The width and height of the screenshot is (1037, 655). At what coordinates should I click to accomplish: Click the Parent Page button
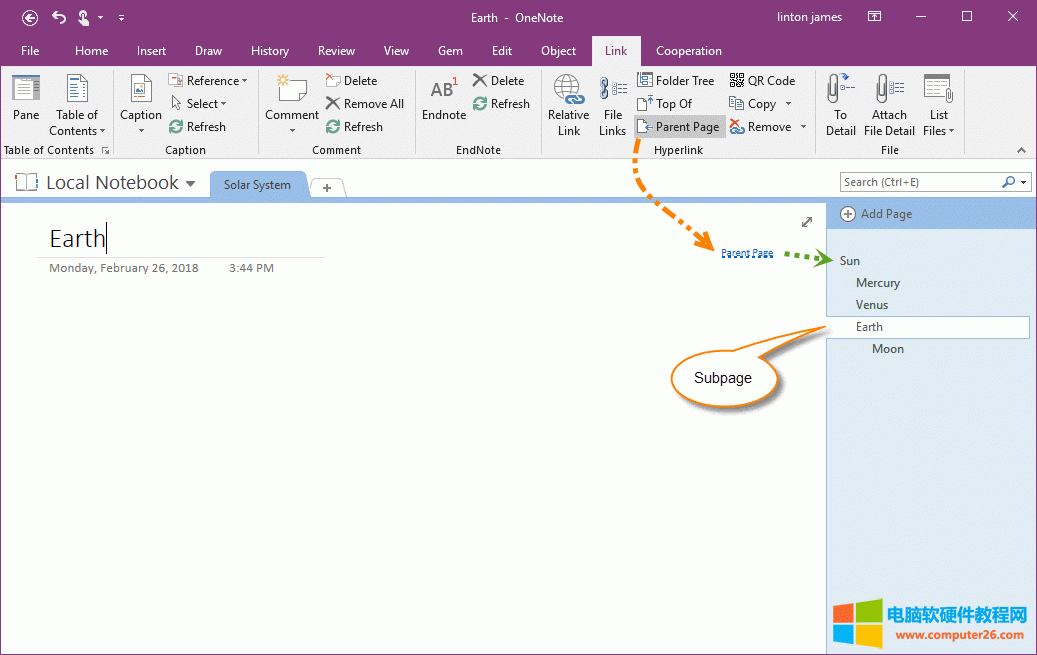pos(679,127)
